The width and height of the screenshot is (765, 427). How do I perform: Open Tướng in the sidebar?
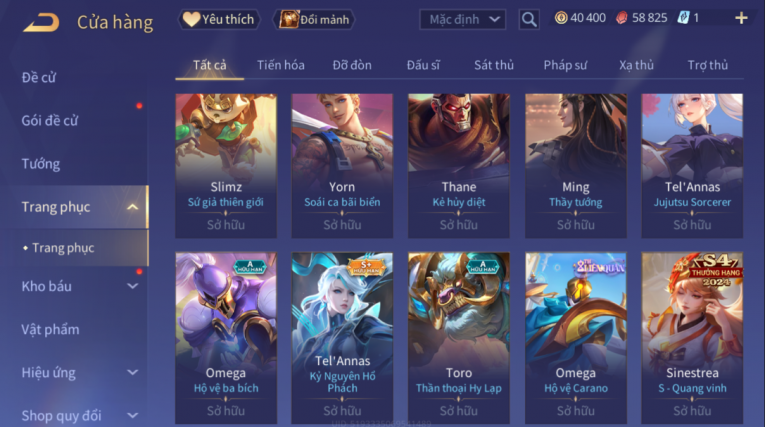[x=40, y=163]
